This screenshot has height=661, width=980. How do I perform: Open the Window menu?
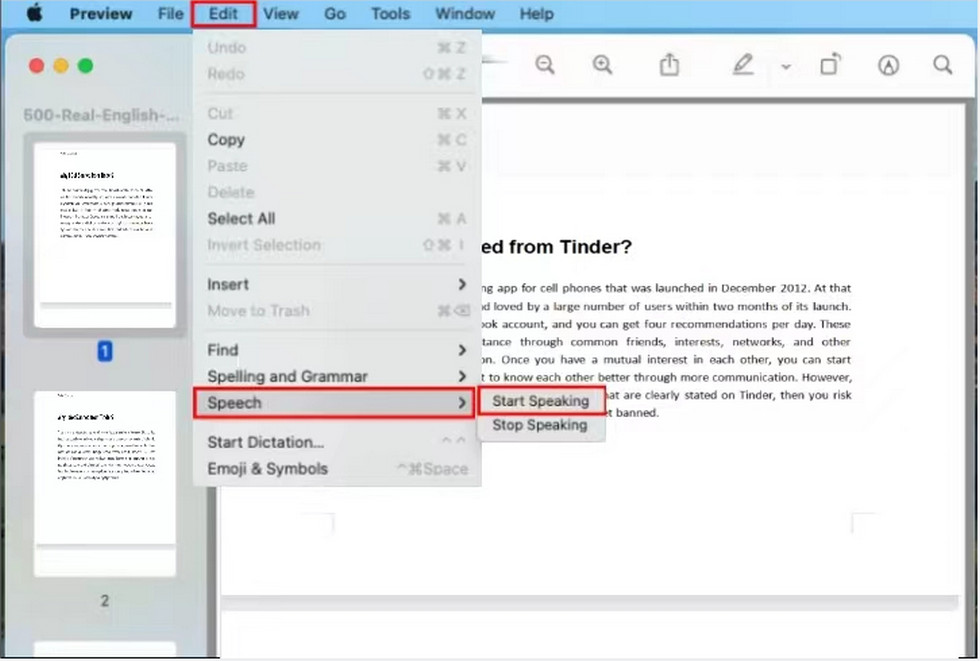(x=465, y=14)
